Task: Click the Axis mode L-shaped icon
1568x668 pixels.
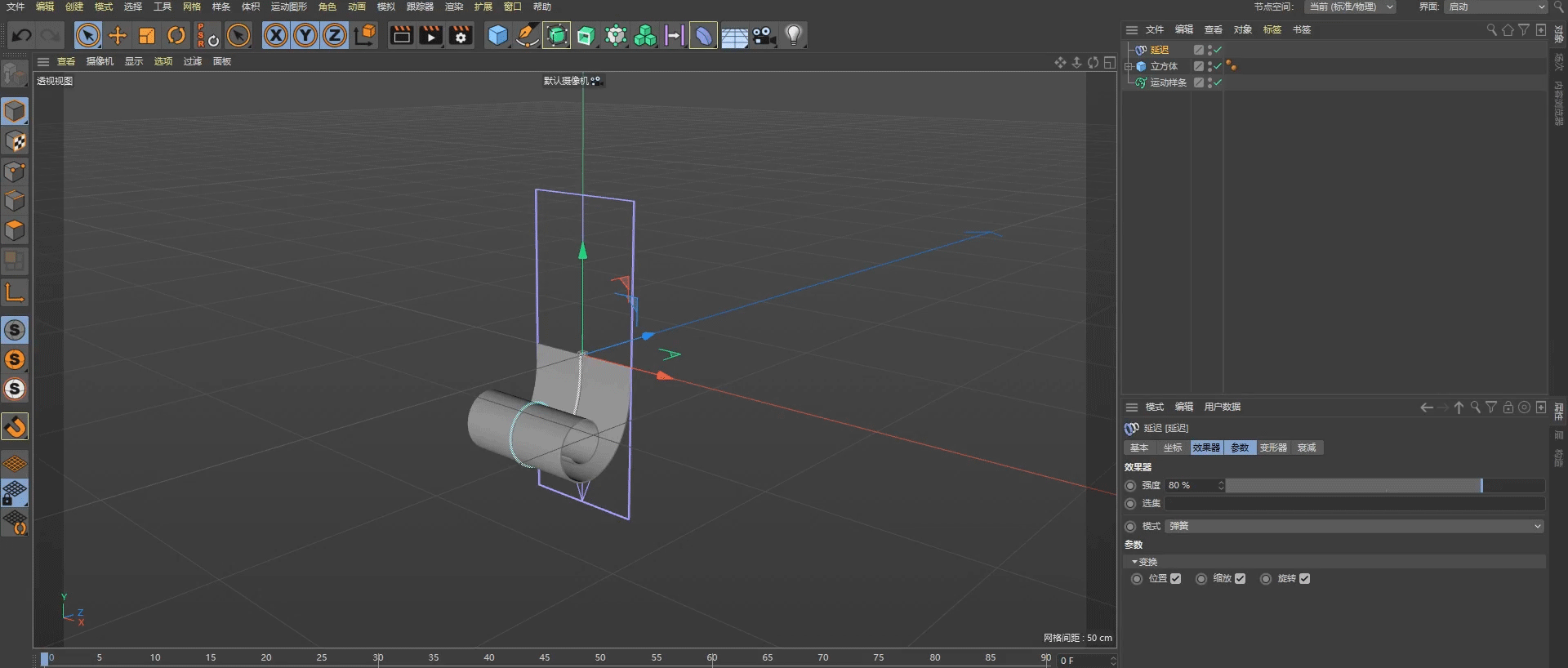Action: point(15,292)
